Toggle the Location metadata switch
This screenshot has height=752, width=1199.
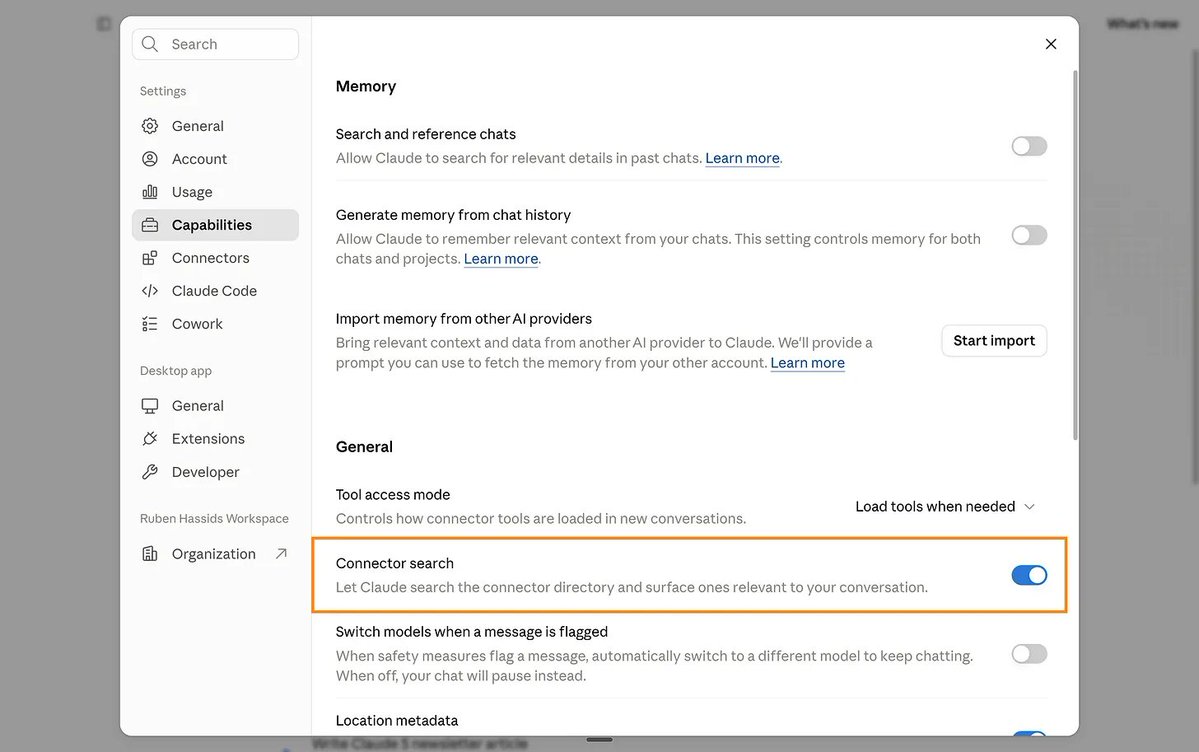point(1028,734)
